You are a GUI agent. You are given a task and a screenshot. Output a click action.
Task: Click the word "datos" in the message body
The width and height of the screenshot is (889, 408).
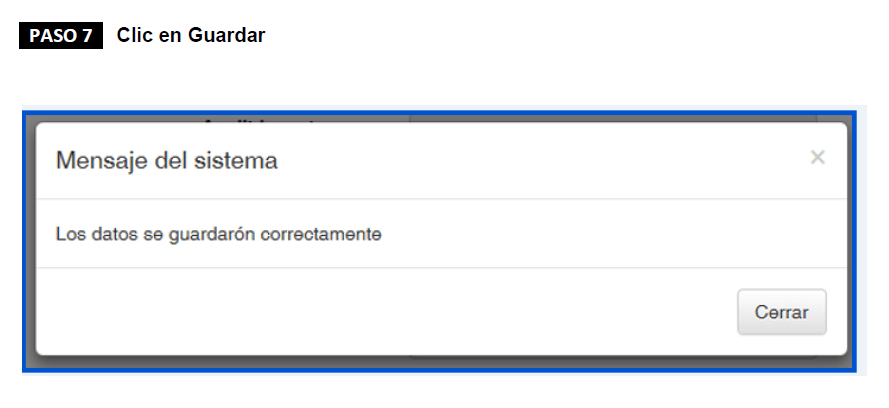[105, 235]
